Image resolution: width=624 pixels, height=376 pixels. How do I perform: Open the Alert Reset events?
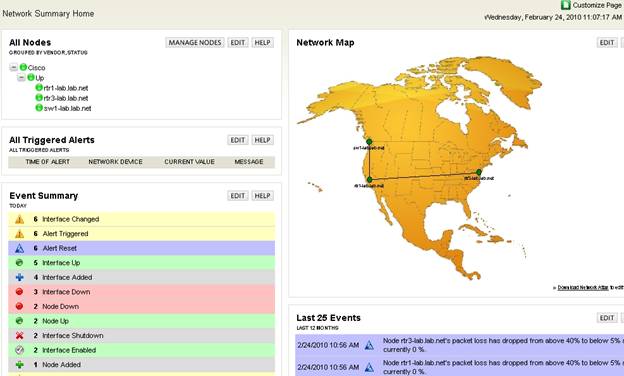tap(60, 248)
